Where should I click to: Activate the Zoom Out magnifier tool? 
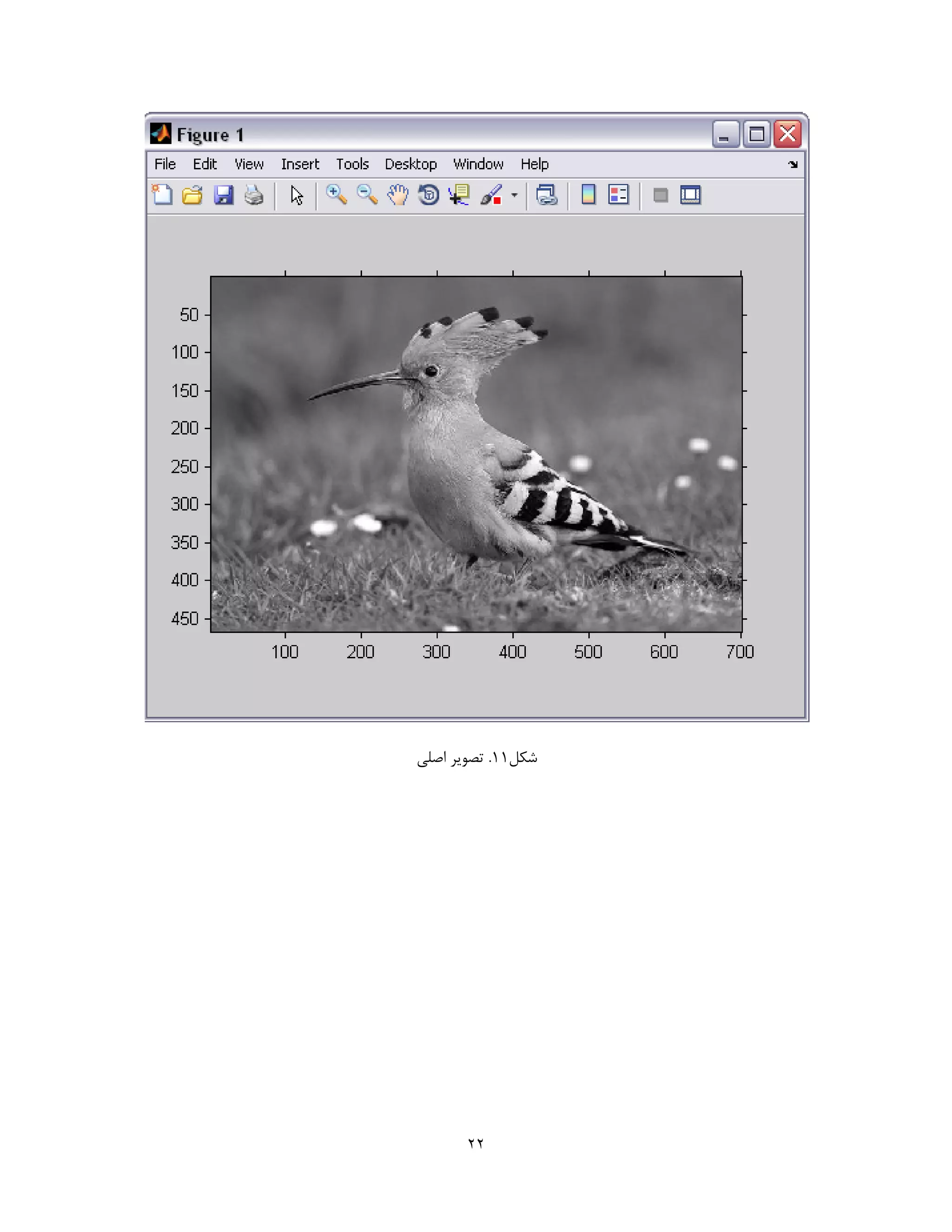[367, 195]
